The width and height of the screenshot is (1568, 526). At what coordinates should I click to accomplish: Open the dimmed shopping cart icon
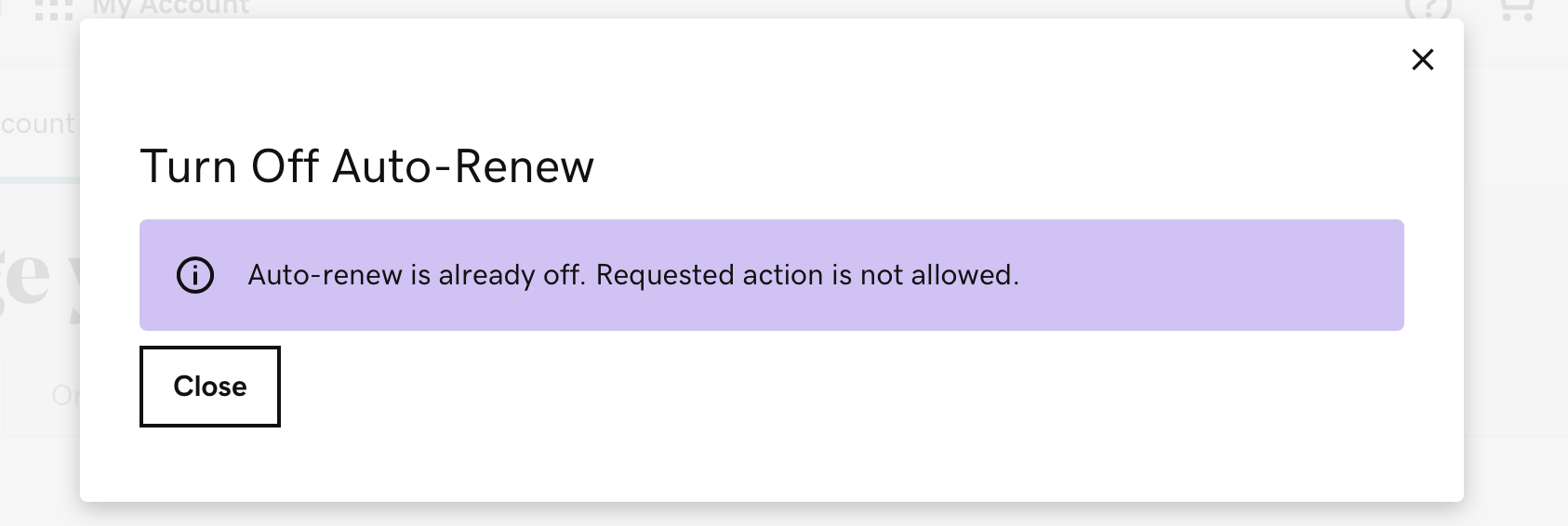click(1516, 8)
